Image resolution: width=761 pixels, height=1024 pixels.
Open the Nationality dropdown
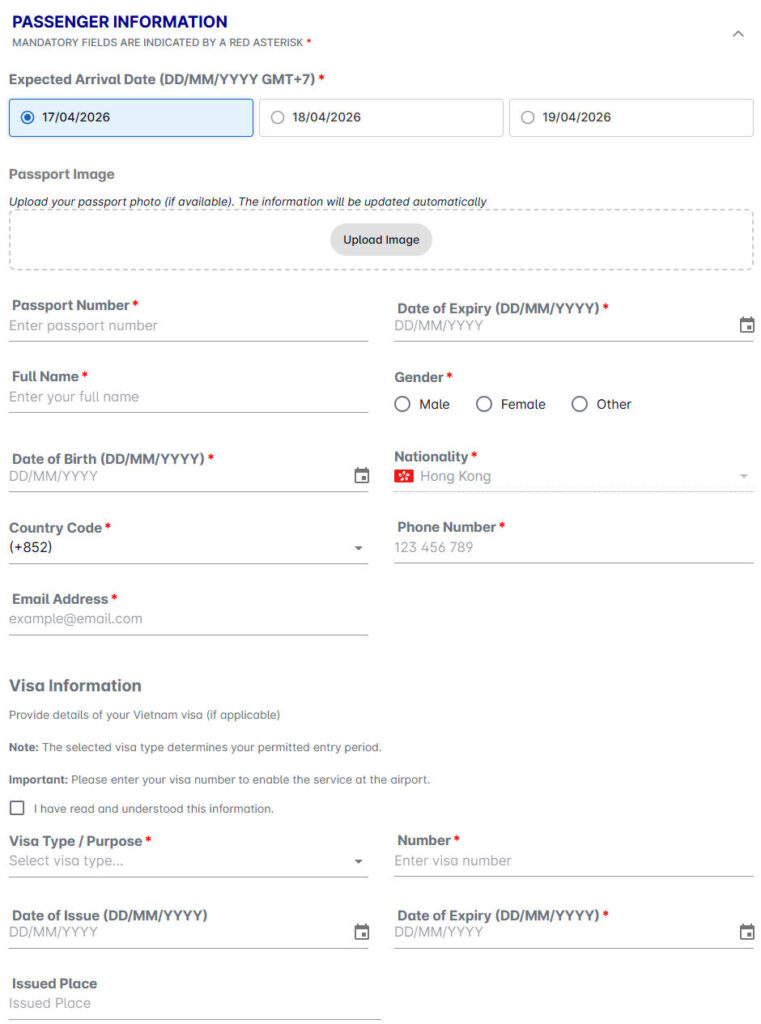coord(574,476)
